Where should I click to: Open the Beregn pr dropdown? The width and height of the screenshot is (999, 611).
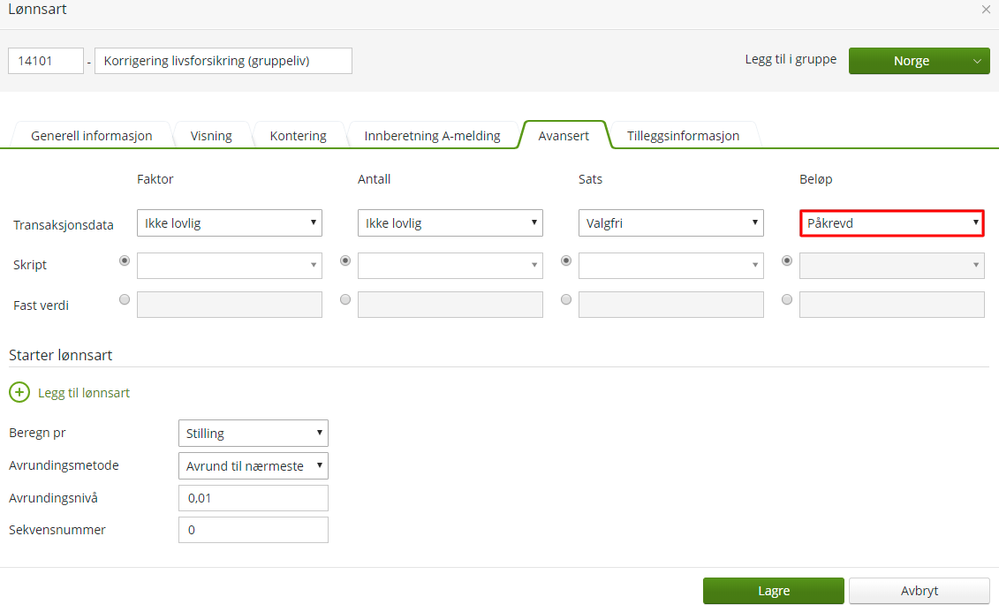(x=253, y=433)
